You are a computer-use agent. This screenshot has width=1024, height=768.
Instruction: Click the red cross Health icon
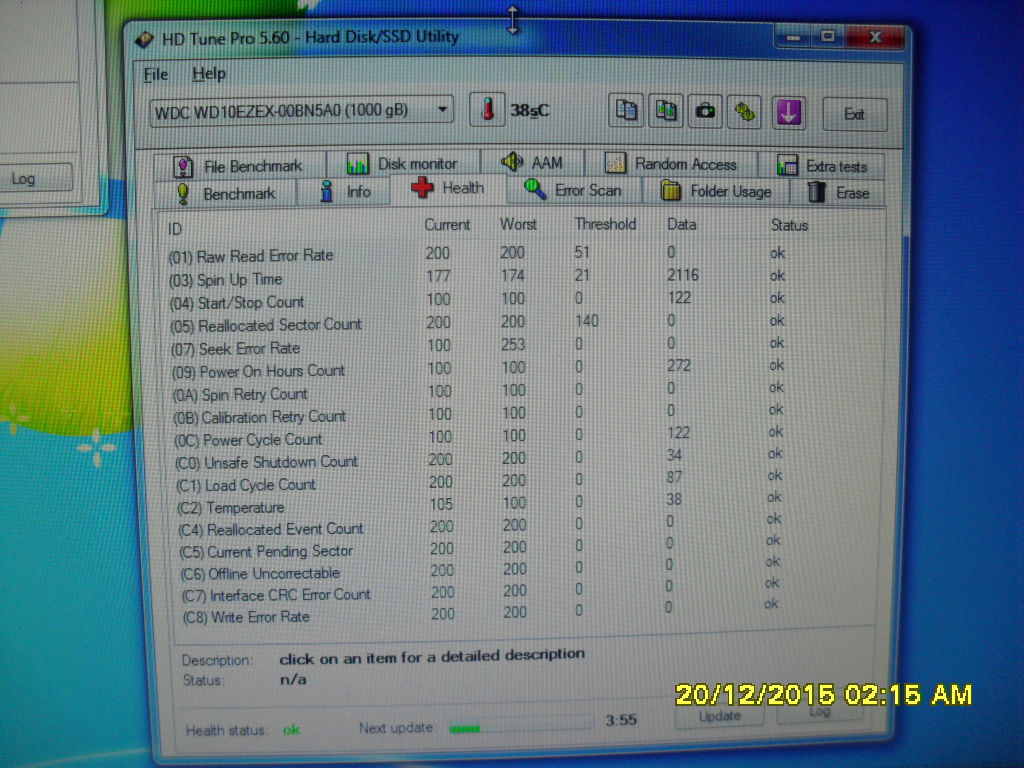click(x=422, y=187)
